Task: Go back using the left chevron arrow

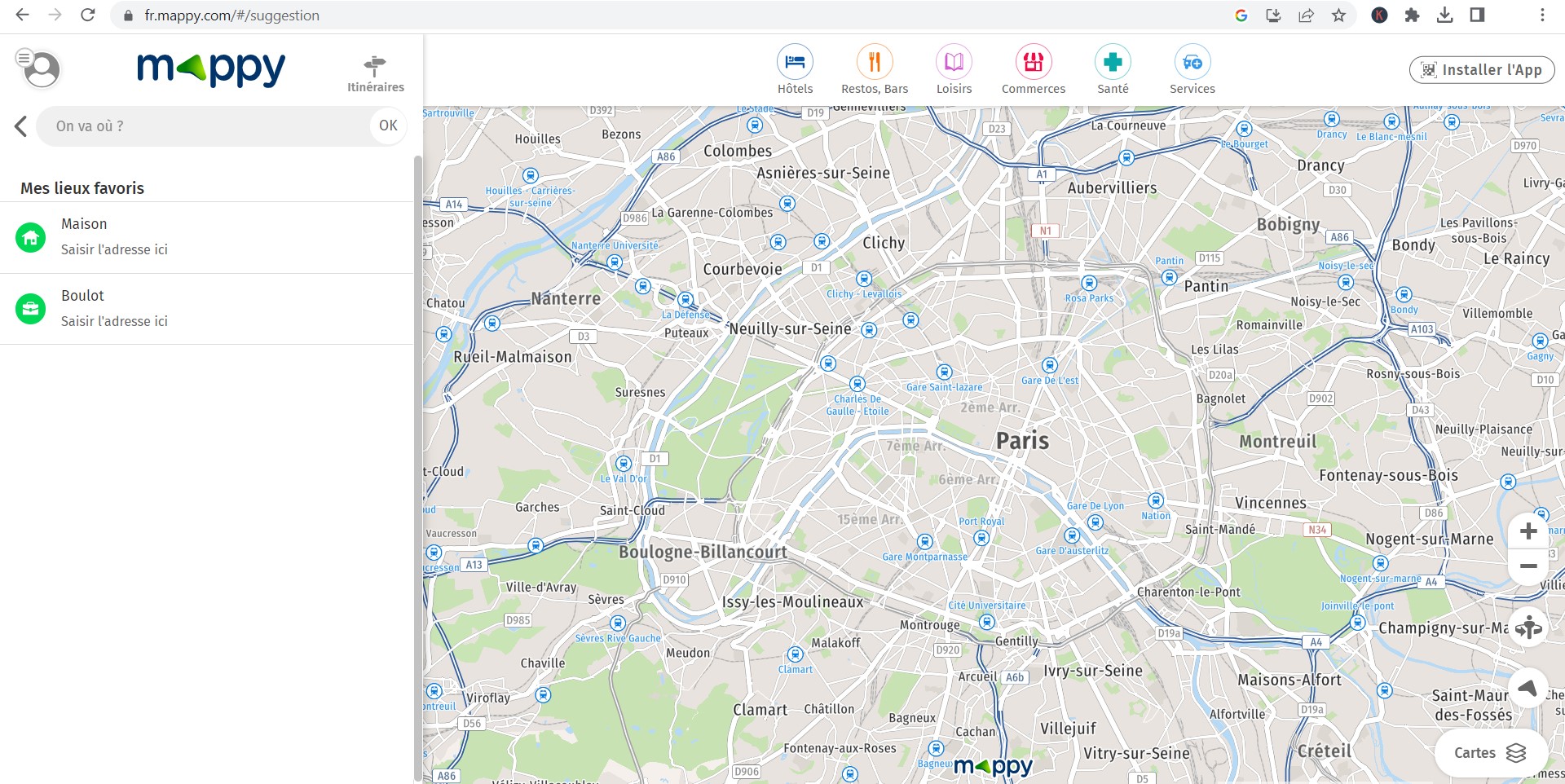Action: 21,126
